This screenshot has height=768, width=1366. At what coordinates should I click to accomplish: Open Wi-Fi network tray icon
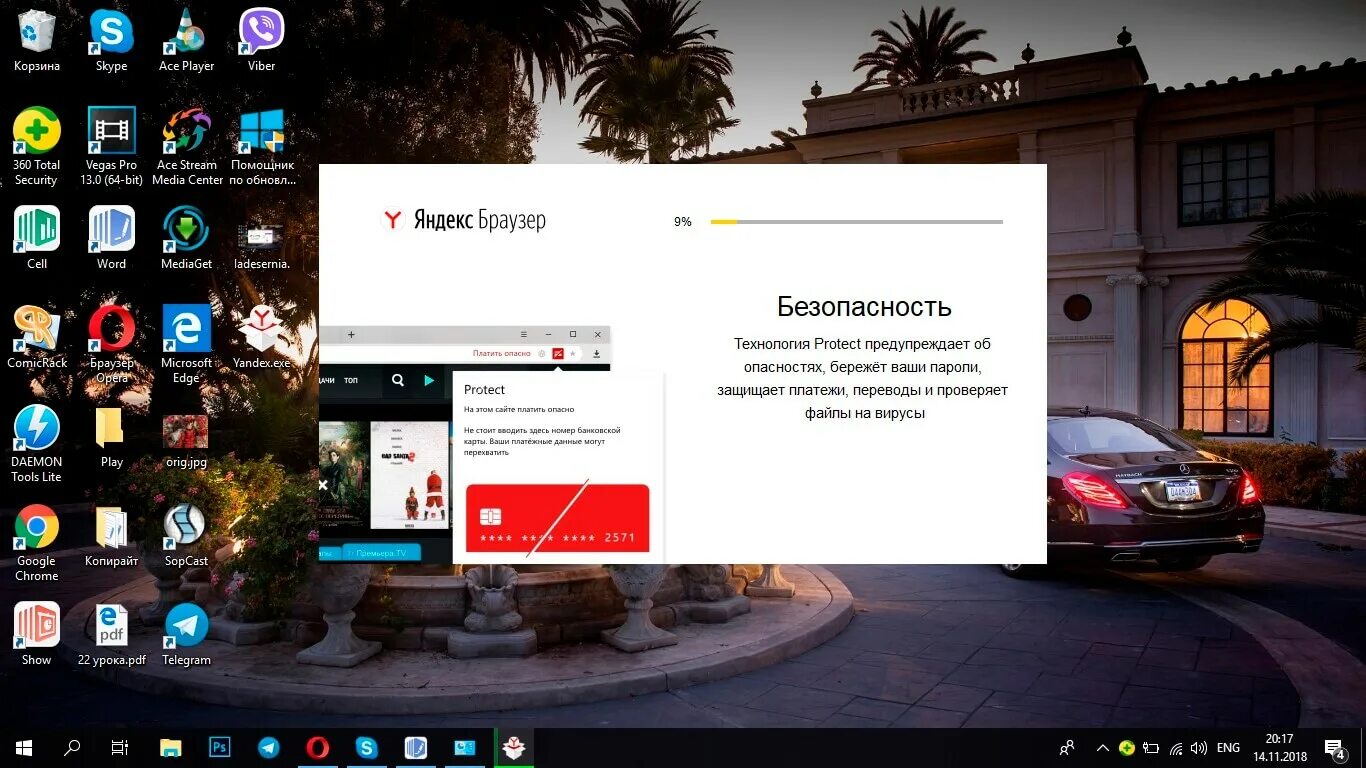[1176, 747]
